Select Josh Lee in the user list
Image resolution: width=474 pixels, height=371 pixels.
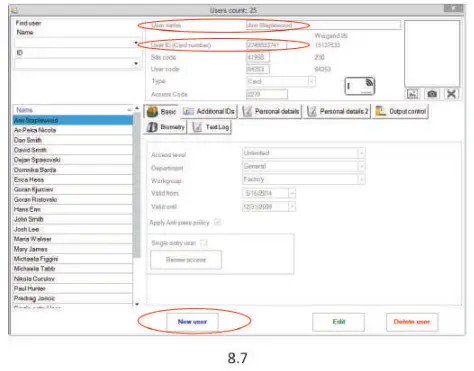point(73,229)
